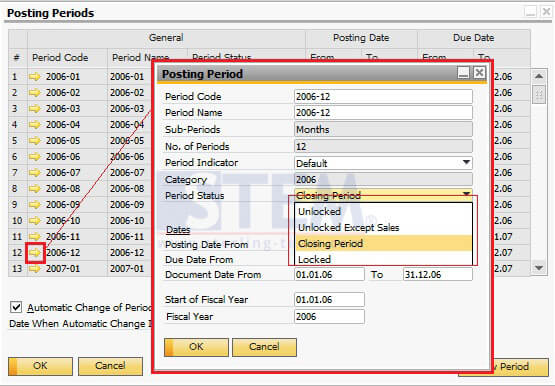The height and width of the screenshot is (386, 555).
Task: Click the table scrollbar down arrow
Action: click(x=539, y=268)
